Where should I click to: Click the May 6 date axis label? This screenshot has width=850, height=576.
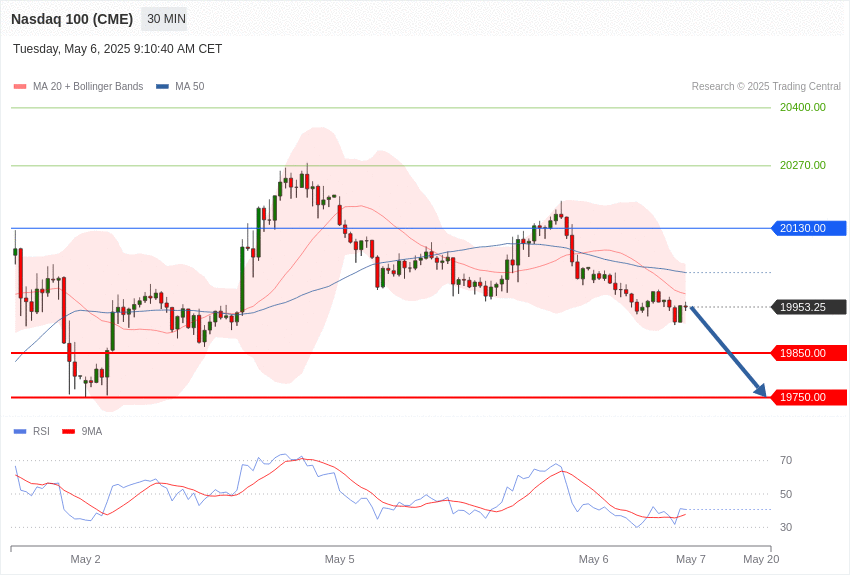pyautogui.click(x=594, y=559)
